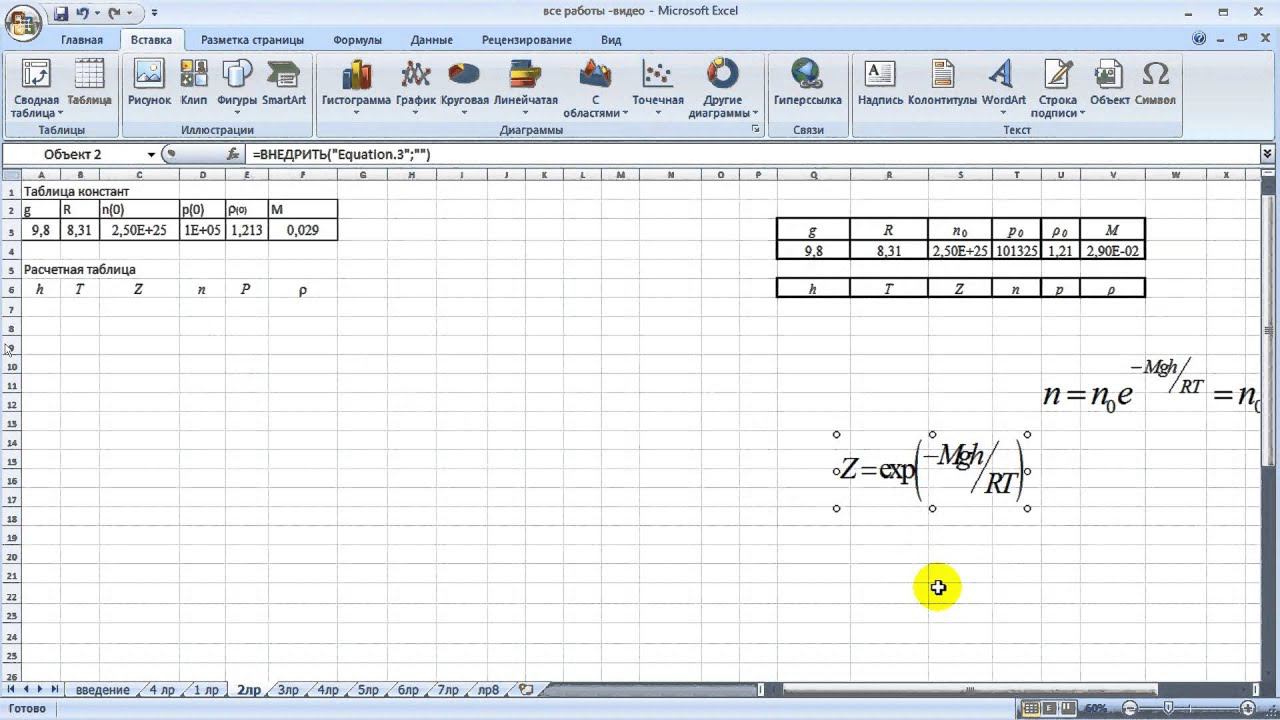
Task: Select cell with value 0,029
Action: point(303,230)
